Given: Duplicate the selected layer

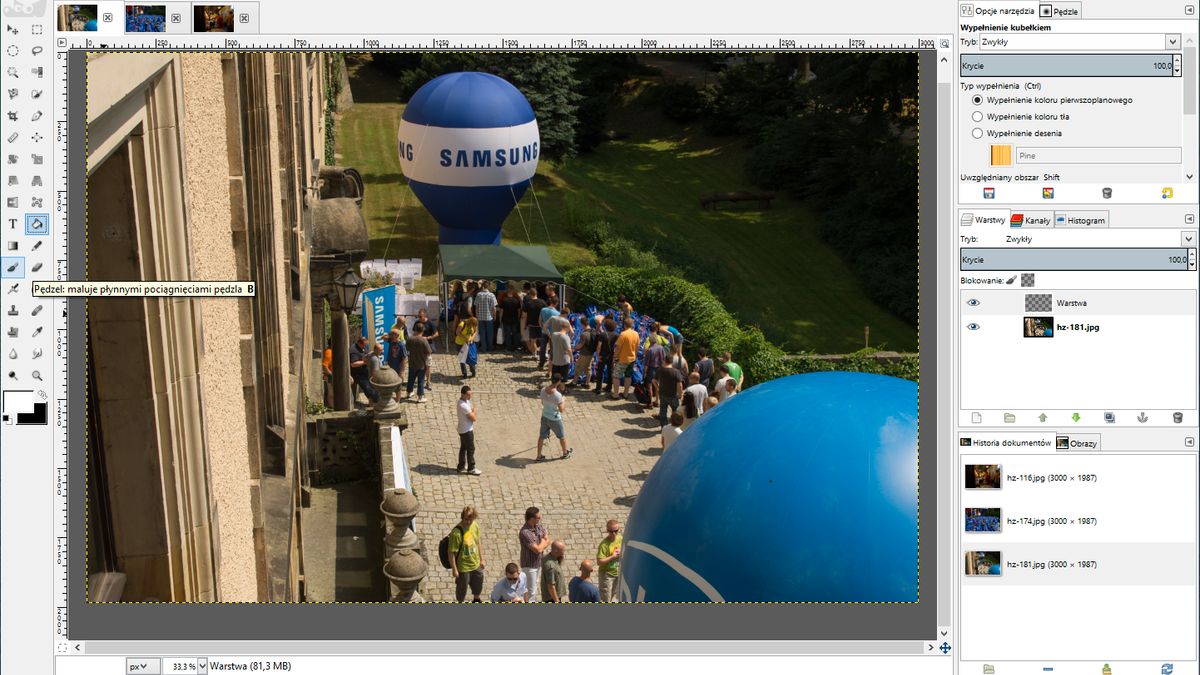Looking at the screenshot, I should (1109, 417).
